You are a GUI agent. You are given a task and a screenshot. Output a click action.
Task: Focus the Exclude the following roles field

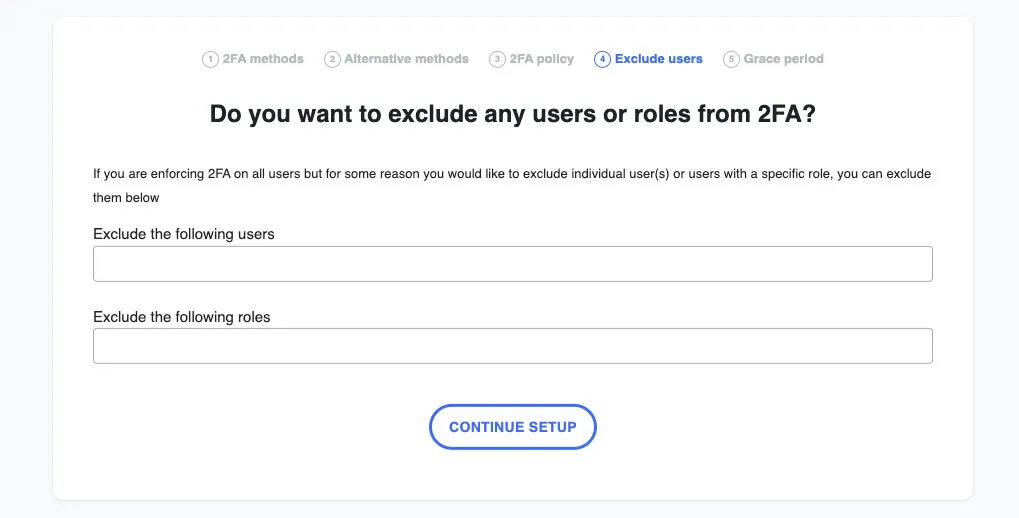click(x=513, y=346)
